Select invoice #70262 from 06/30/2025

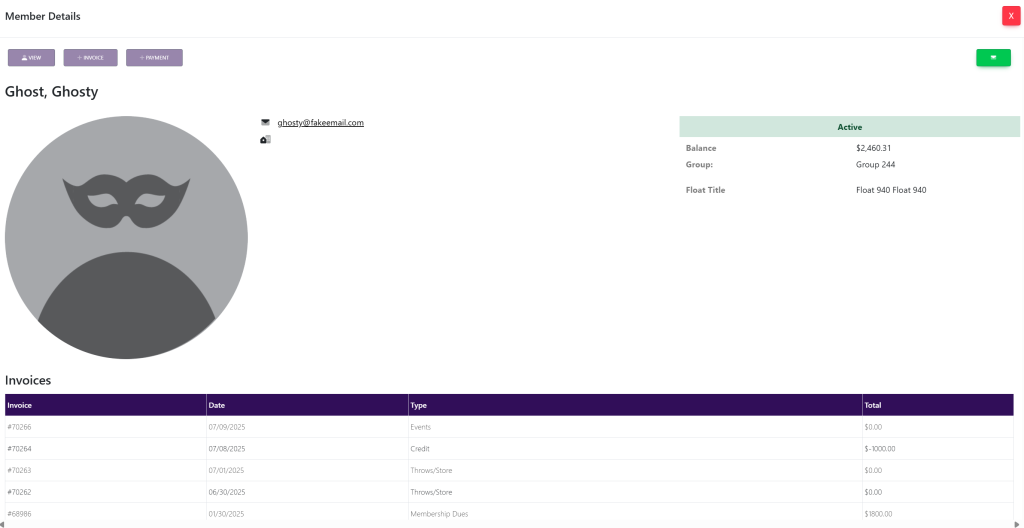coord(20,492)
